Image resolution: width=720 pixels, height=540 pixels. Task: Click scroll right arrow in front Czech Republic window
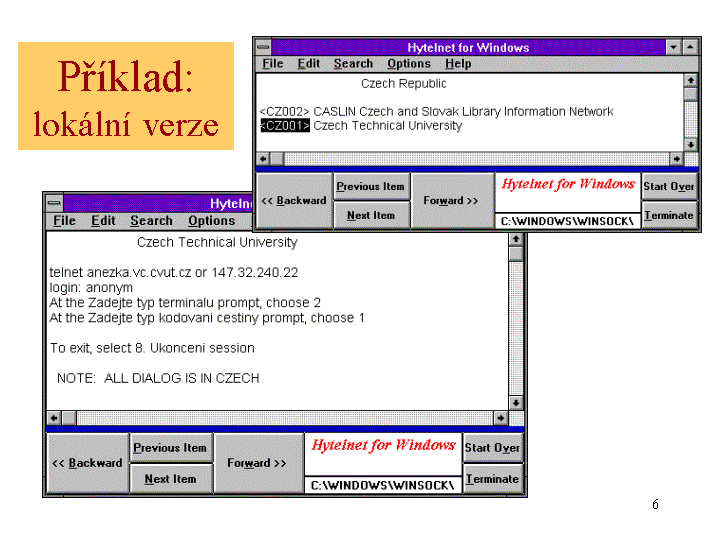(x=676, y=159)
